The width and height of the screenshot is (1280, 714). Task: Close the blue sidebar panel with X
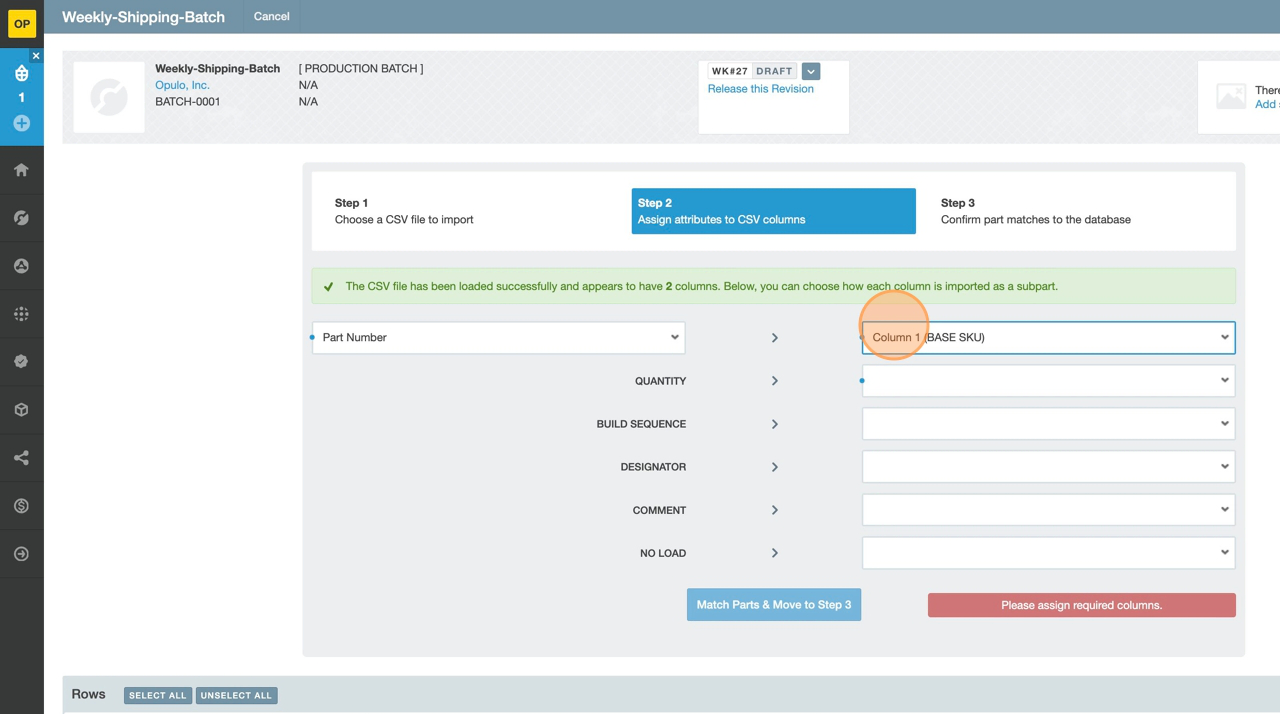[36, 56]
